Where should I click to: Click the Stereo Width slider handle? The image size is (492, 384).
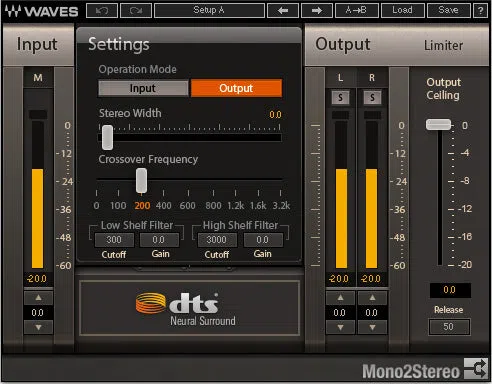click(107, 137)
